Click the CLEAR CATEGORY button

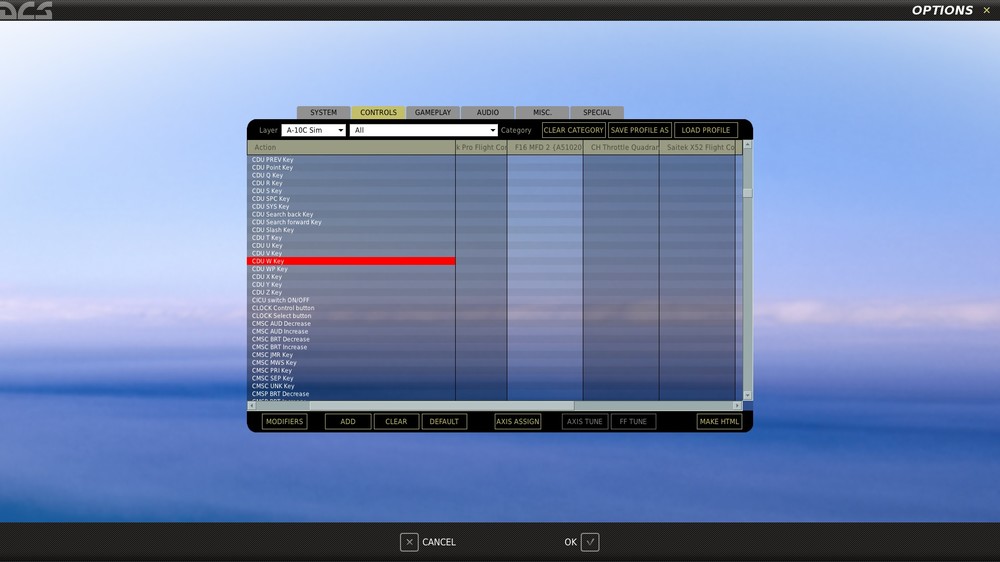click(573, 130)
